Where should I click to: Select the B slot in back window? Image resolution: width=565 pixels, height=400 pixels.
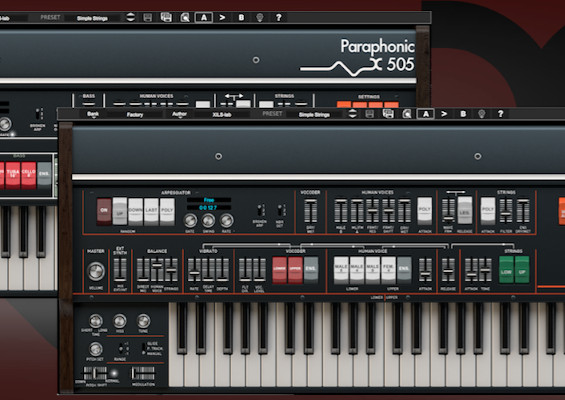(x=241, y=17)
